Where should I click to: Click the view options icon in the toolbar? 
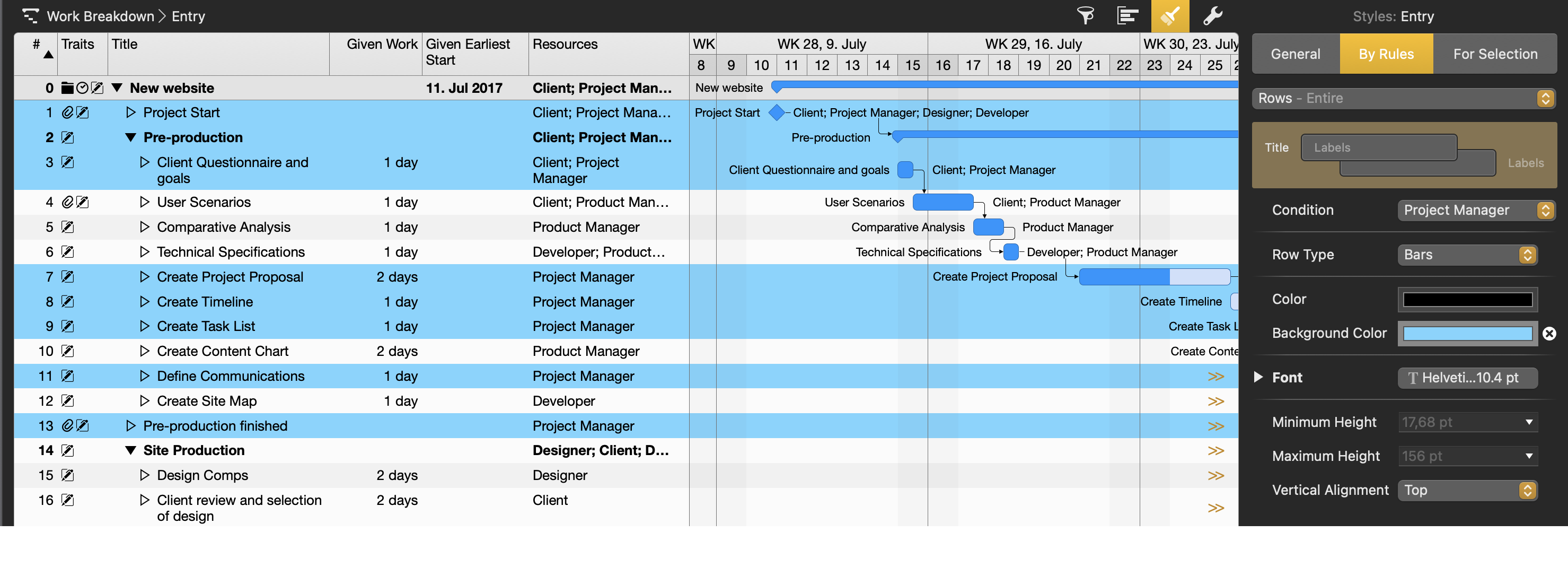point(1128,16)
